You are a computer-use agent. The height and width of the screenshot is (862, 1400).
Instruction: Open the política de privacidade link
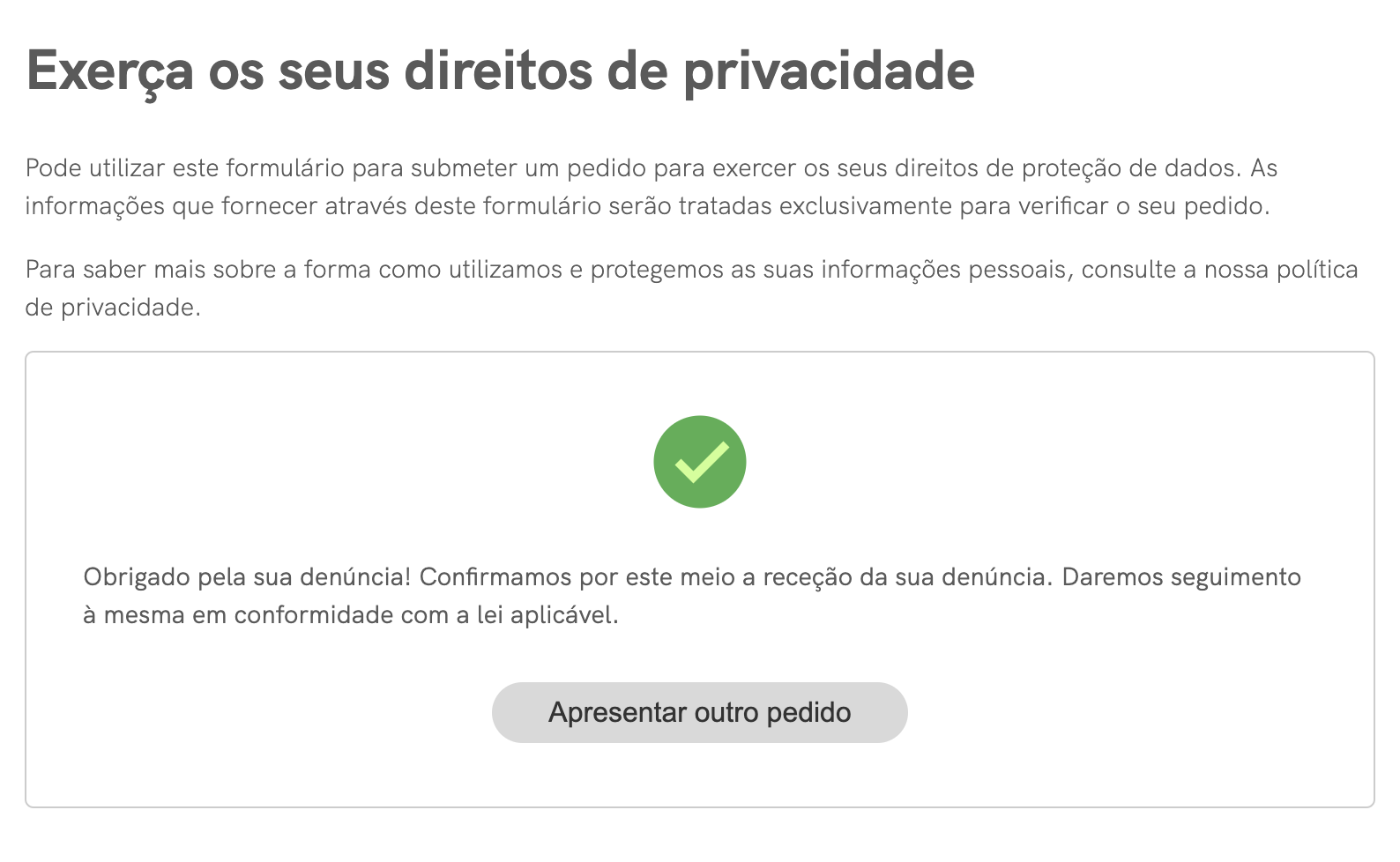coord(1316,272)
